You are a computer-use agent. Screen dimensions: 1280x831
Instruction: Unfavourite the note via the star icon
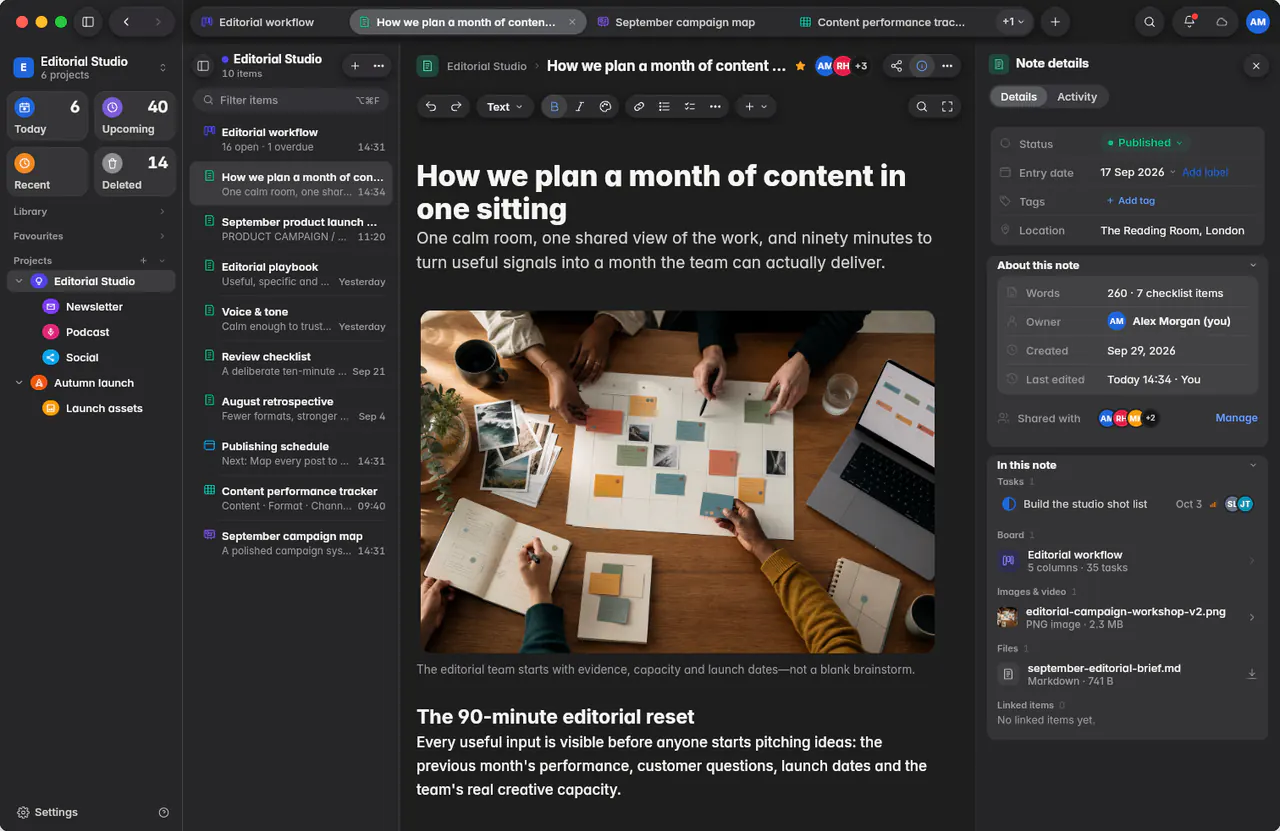click(x=800, y=66)
